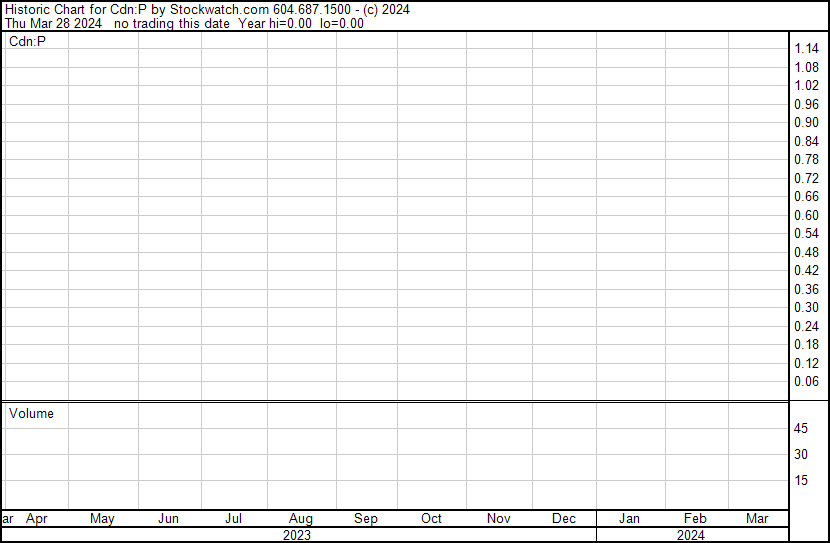
Task: Click the 0.30 price axis value
Action: pos(806,307)
